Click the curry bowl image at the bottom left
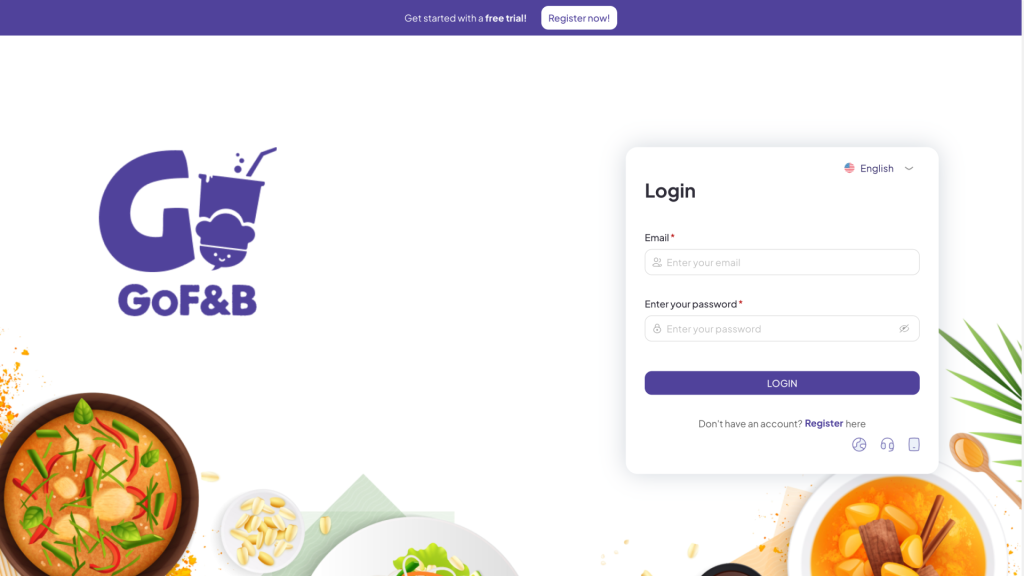Viewport: 1024px width, 576px height. click(98, 485)
